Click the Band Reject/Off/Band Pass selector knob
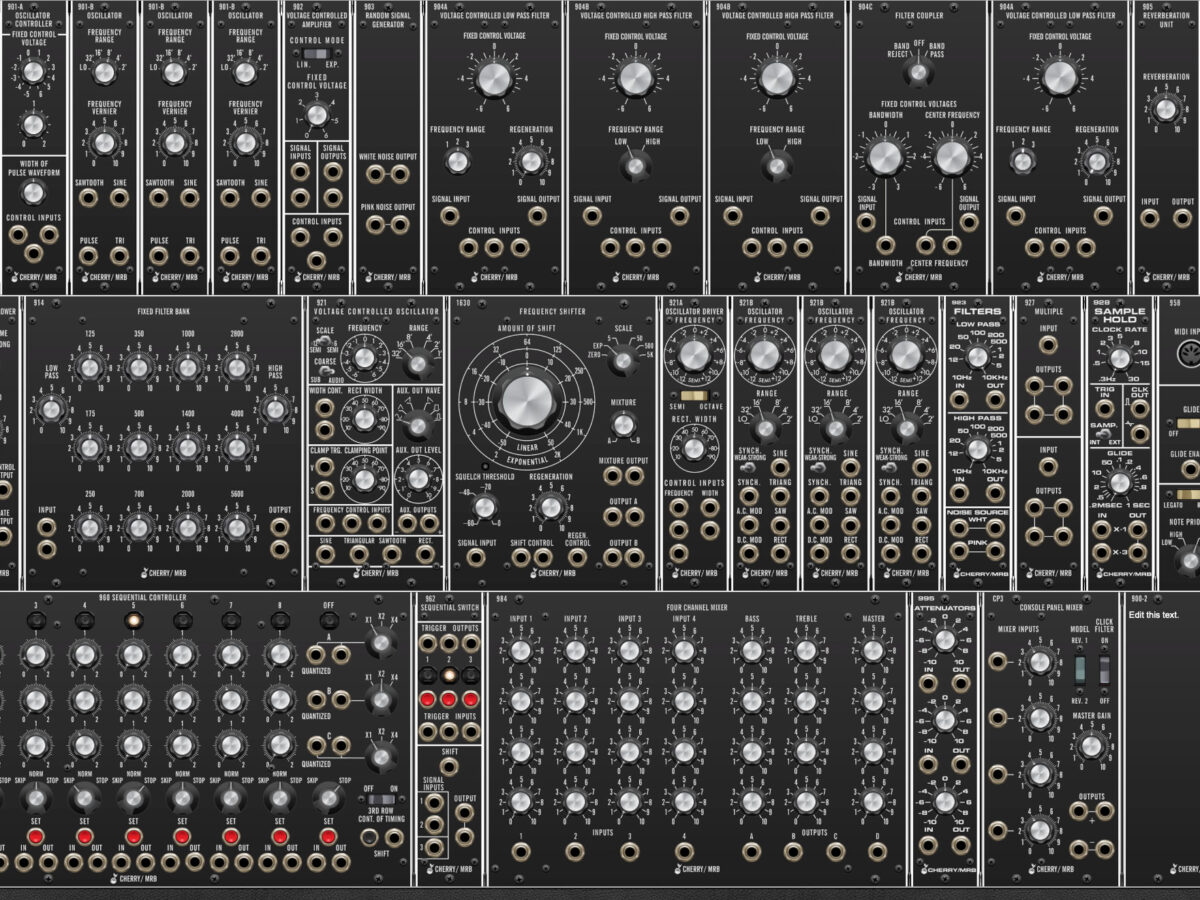 click(917, 72)
